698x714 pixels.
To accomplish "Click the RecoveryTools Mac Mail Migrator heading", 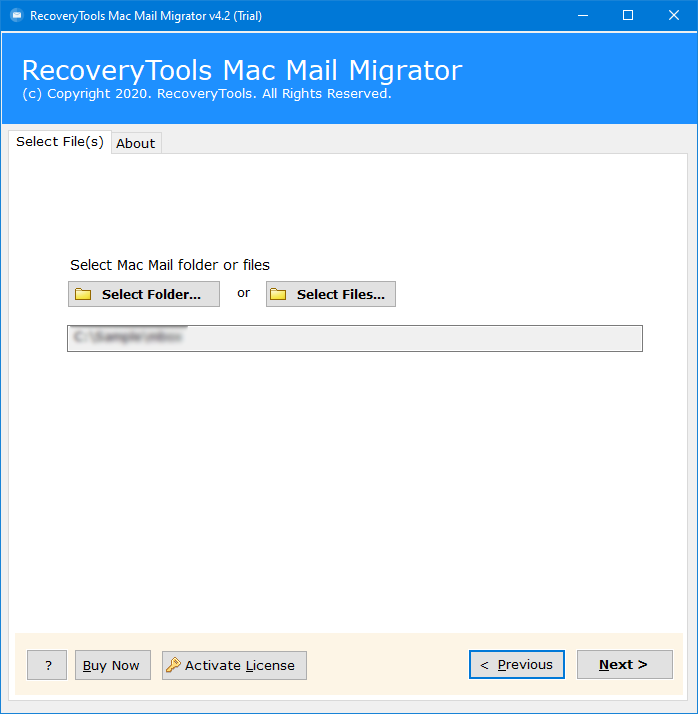I will [x=242, y=71].
